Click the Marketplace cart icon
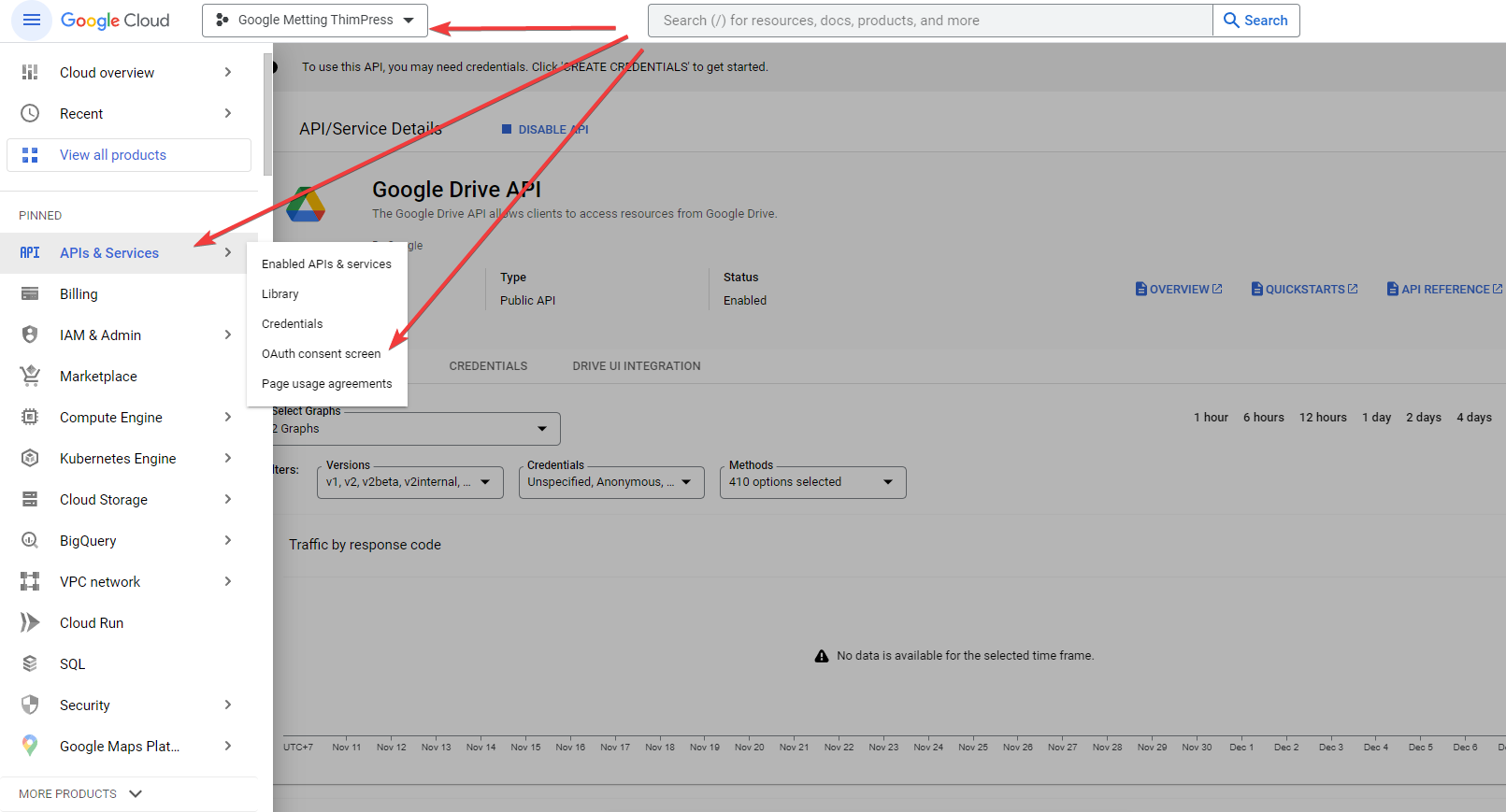 click(x=30, y=376)
